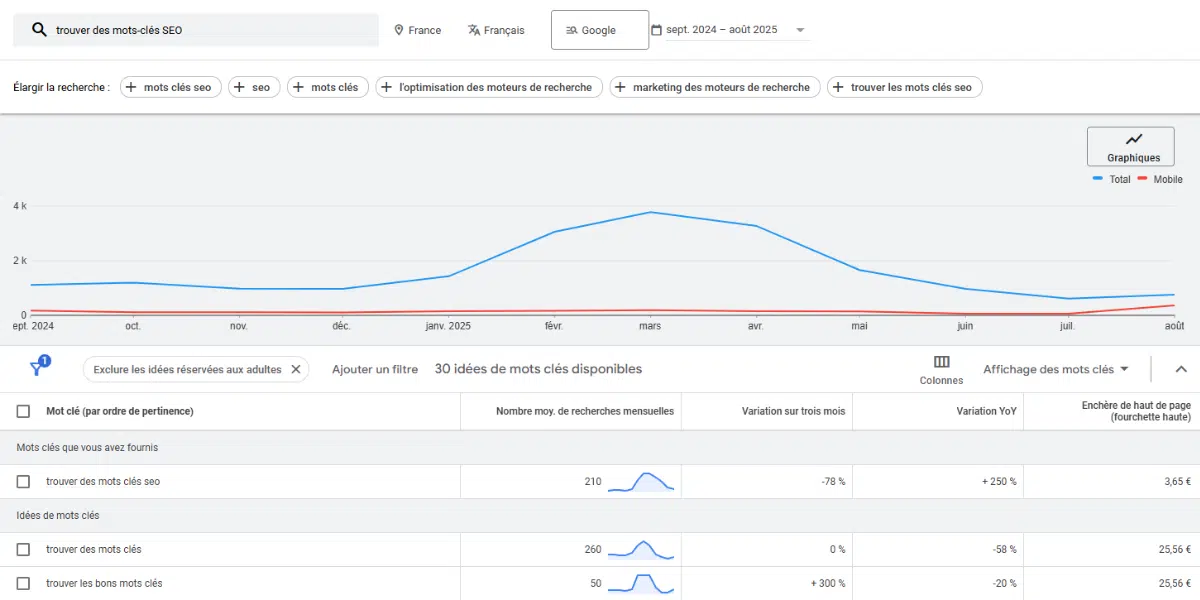
Task: Click the search magnifier icon
Action: coord(39,30)
